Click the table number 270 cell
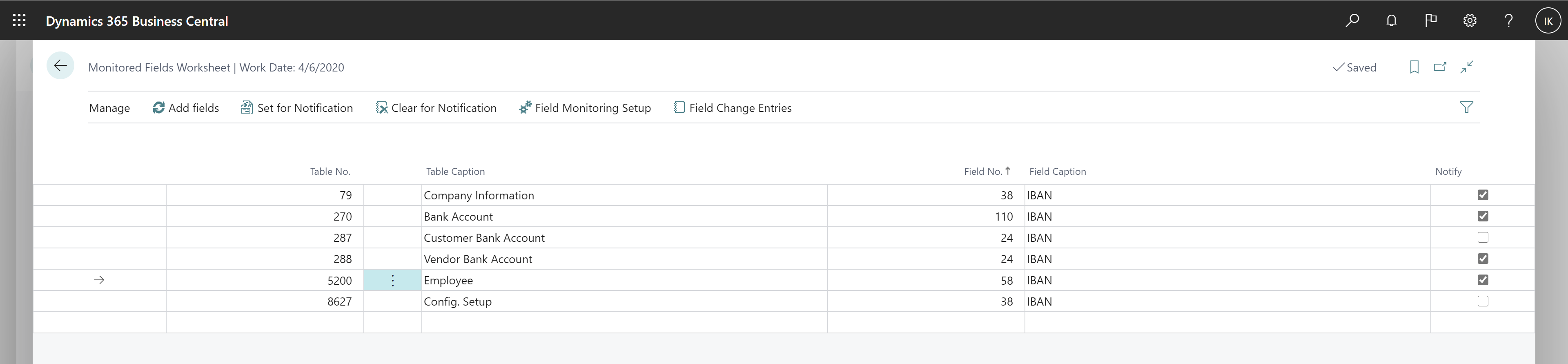 click(265, 216)
